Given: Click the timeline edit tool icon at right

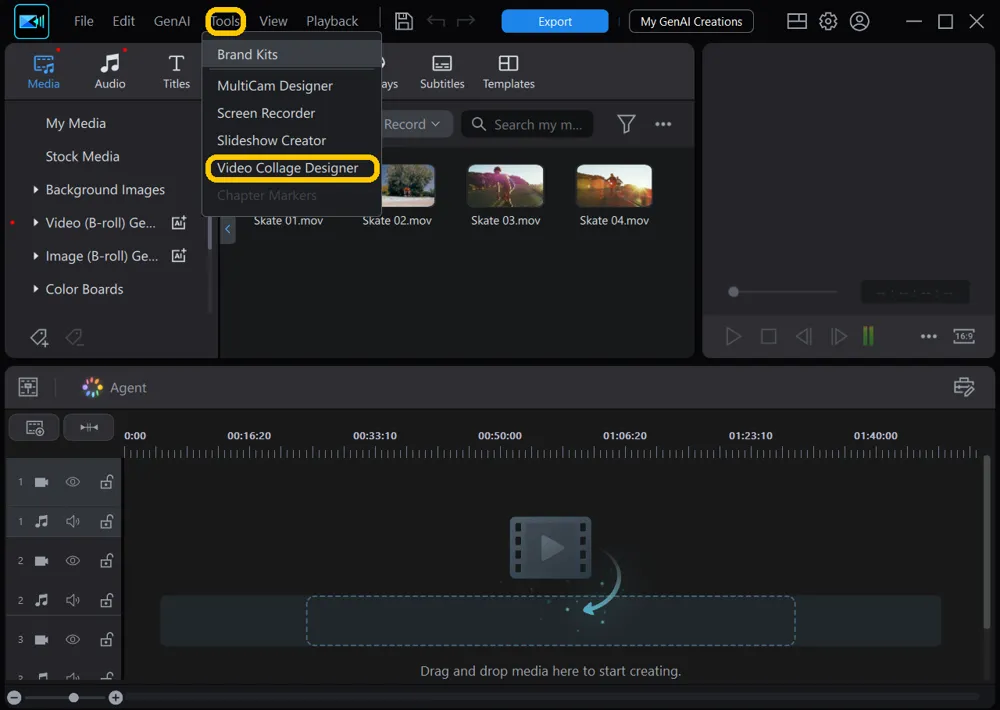Looking at the screenshot, I should click(x=964, y=387).
